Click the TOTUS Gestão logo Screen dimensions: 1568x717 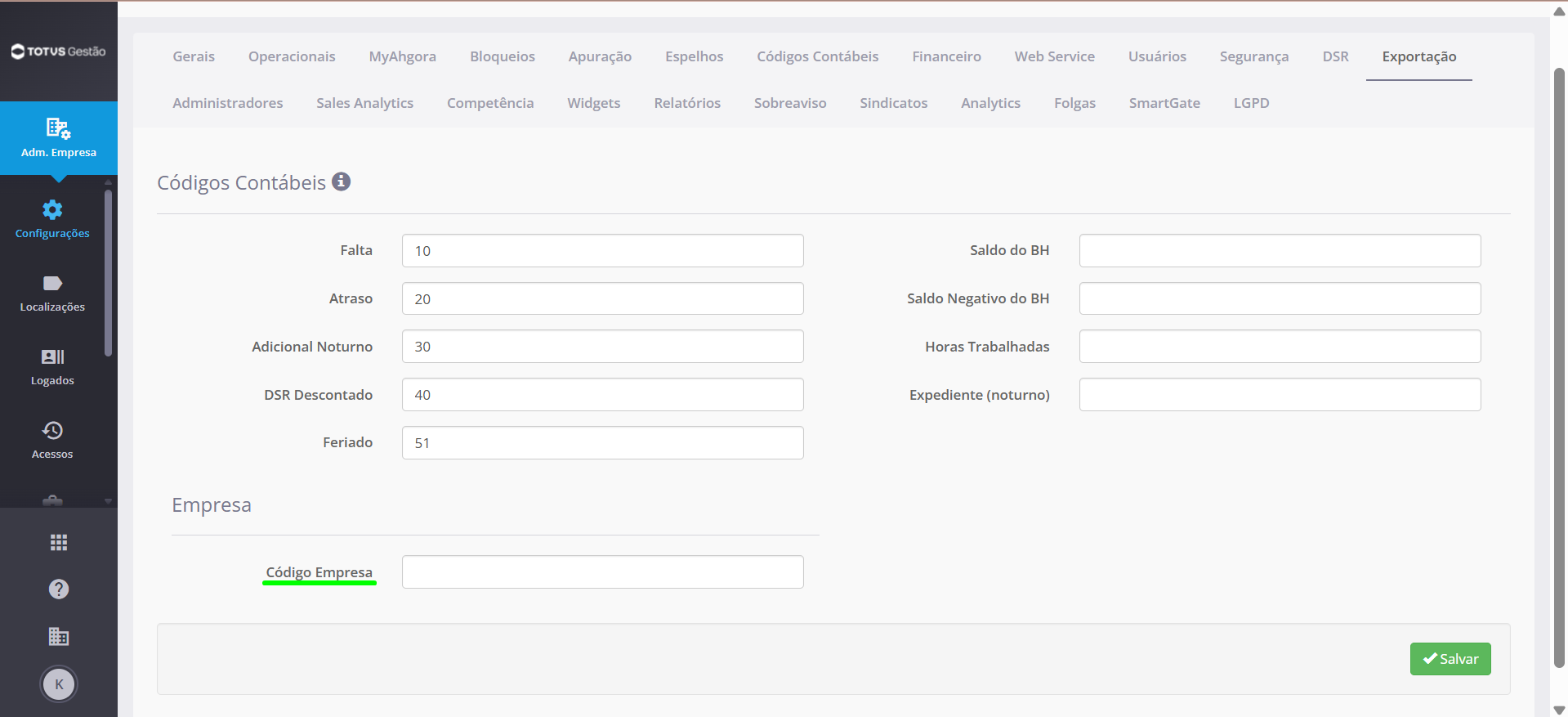coord(58,52)
